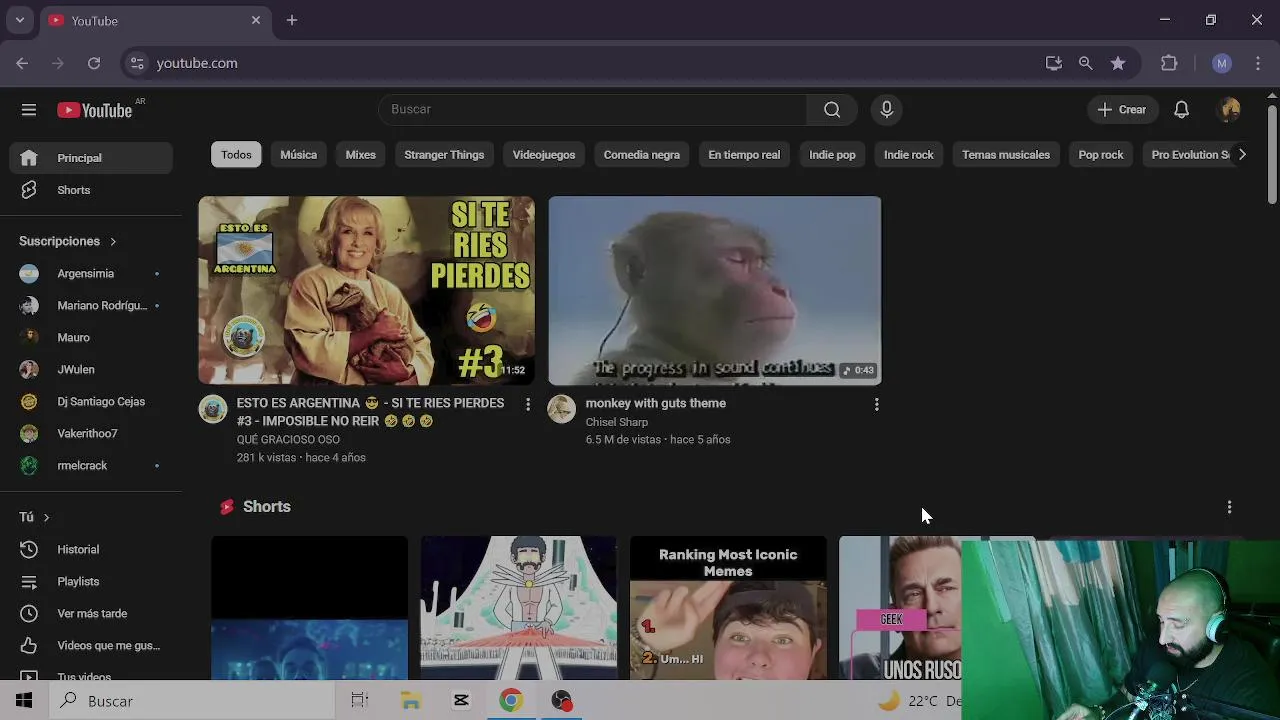
Task: Select the Temas musicales filter chip
Action: point(1005,155)
